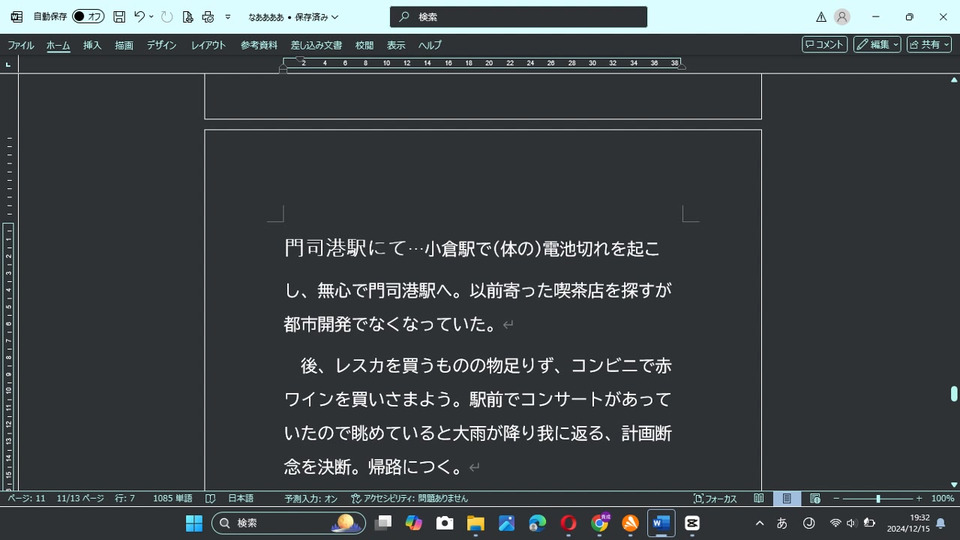Open Camera app from taskbar
960x540 pixels.
[x=445, y=523]
